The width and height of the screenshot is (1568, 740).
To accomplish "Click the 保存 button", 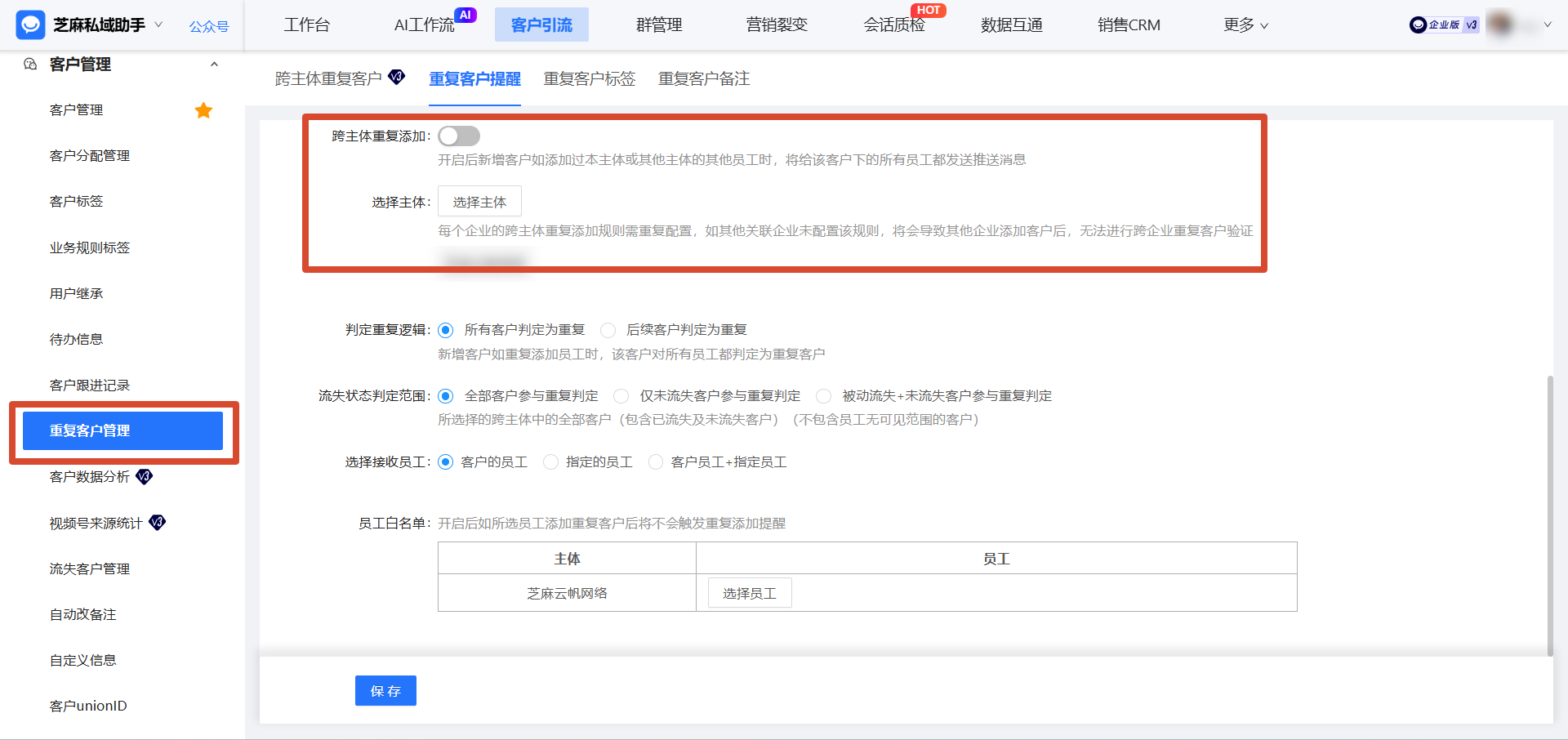I will click(x=385, y=691).
